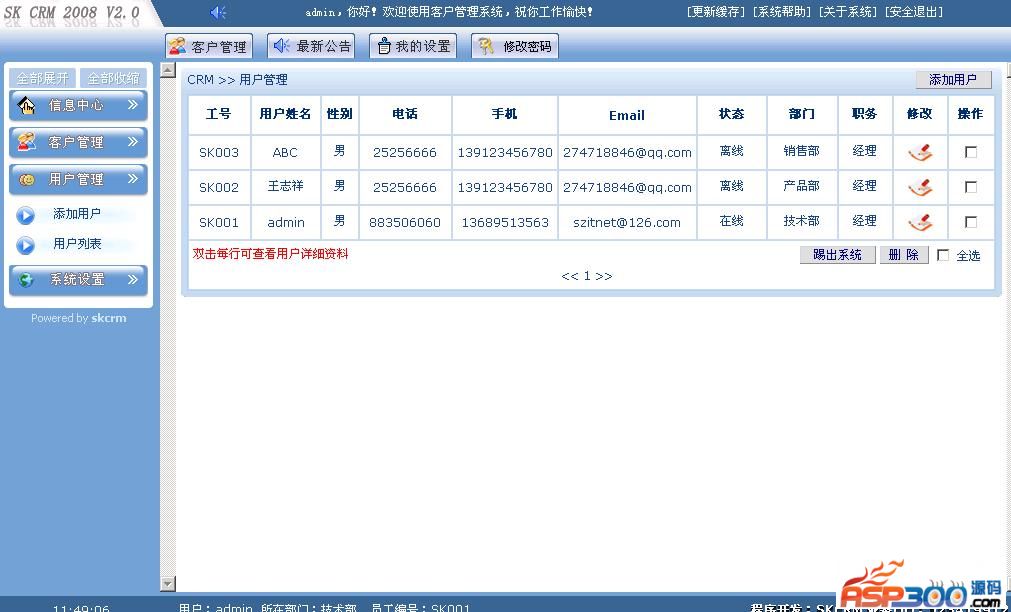Click the icon on 我的设置 toolbar button

[384, 46]
